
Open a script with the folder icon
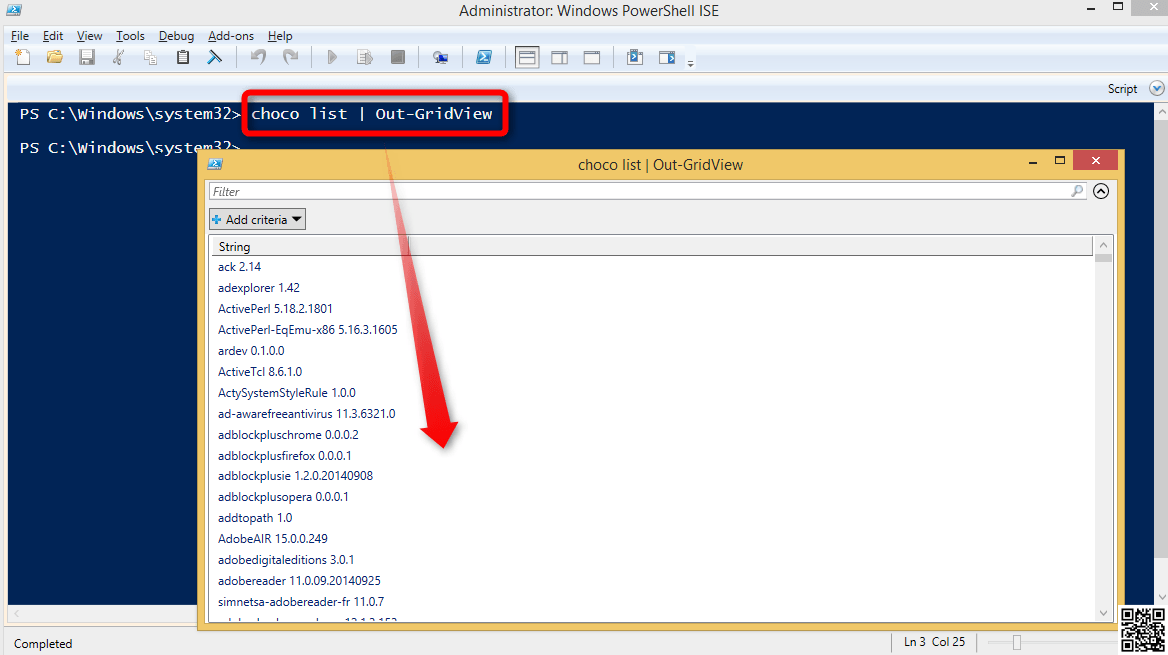[x=54, y=57]
